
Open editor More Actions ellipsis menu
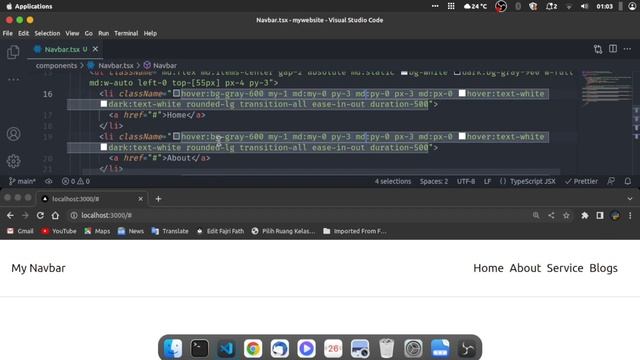(627, 49)
